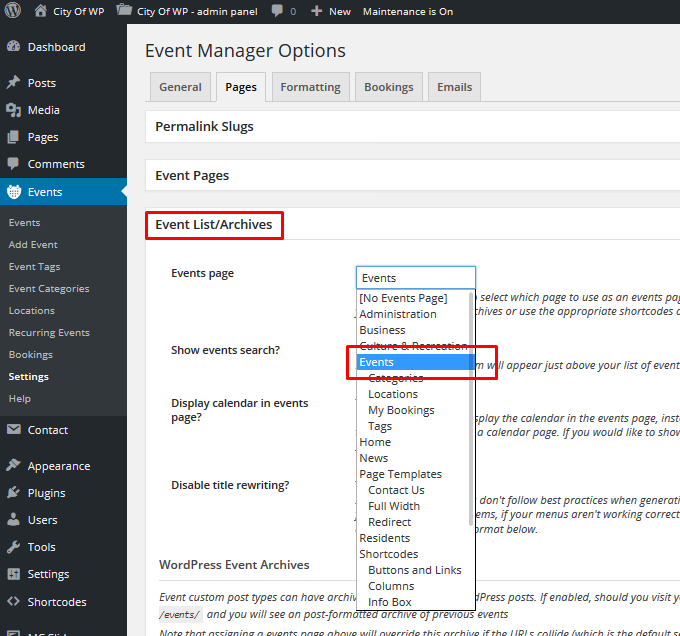Image resolution: width=680 pixels, height=636 pixels.
Task: Click the Contact envelope icon in sidebar
Action: coord(13,430)
